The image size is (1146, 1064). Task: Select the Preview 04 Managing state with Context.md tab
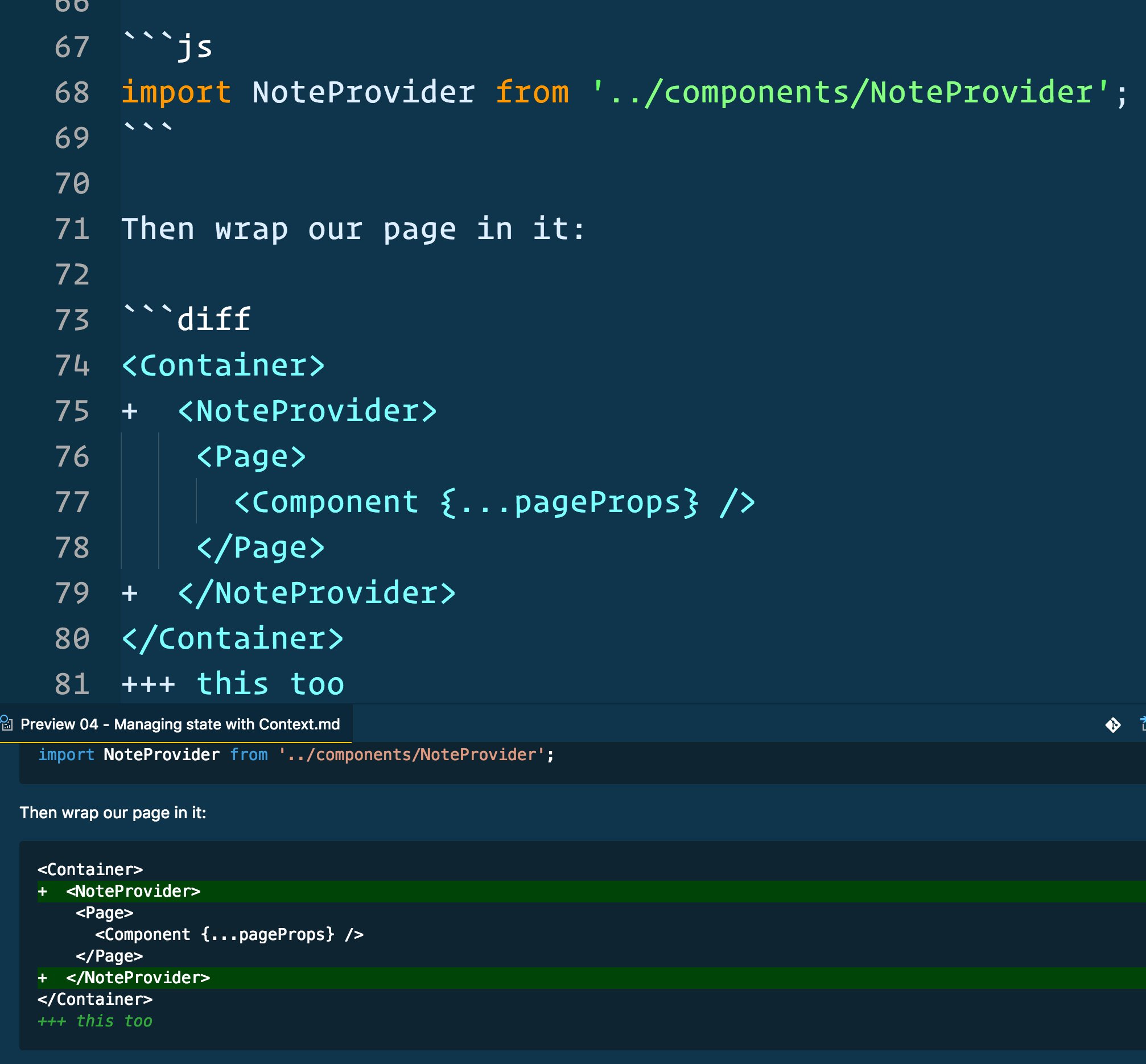click(x=176, y=724)
